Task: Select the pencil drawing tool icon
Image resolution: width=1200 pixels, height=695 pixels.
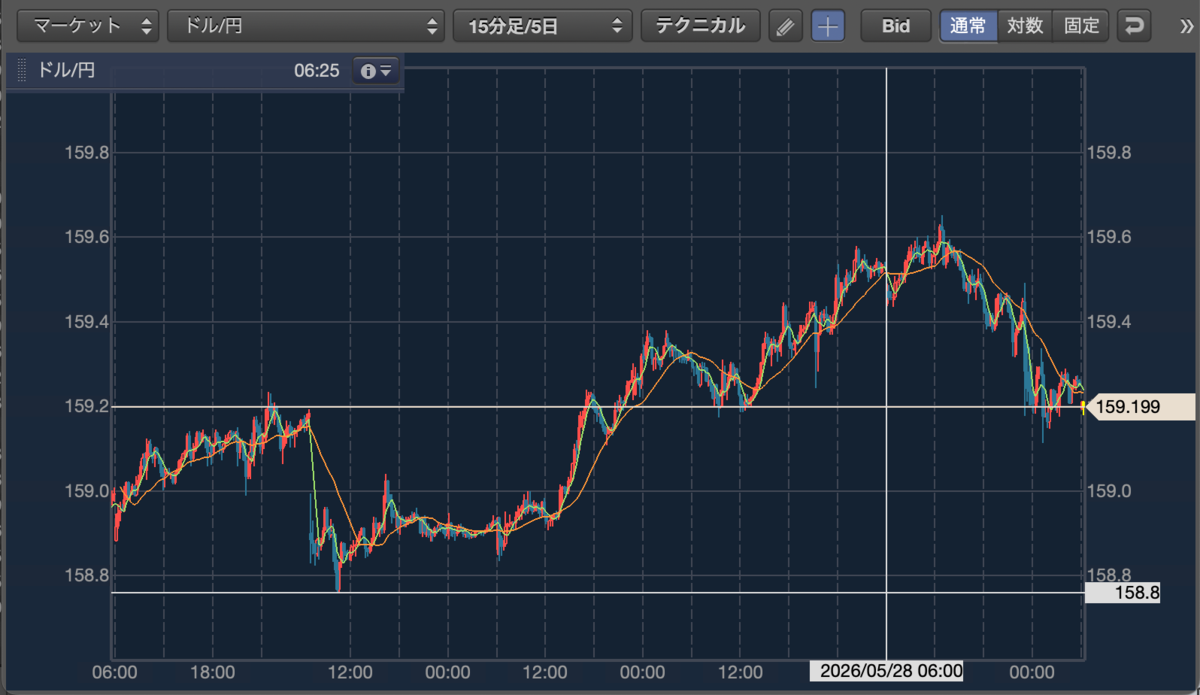Action: coord(786,26)
